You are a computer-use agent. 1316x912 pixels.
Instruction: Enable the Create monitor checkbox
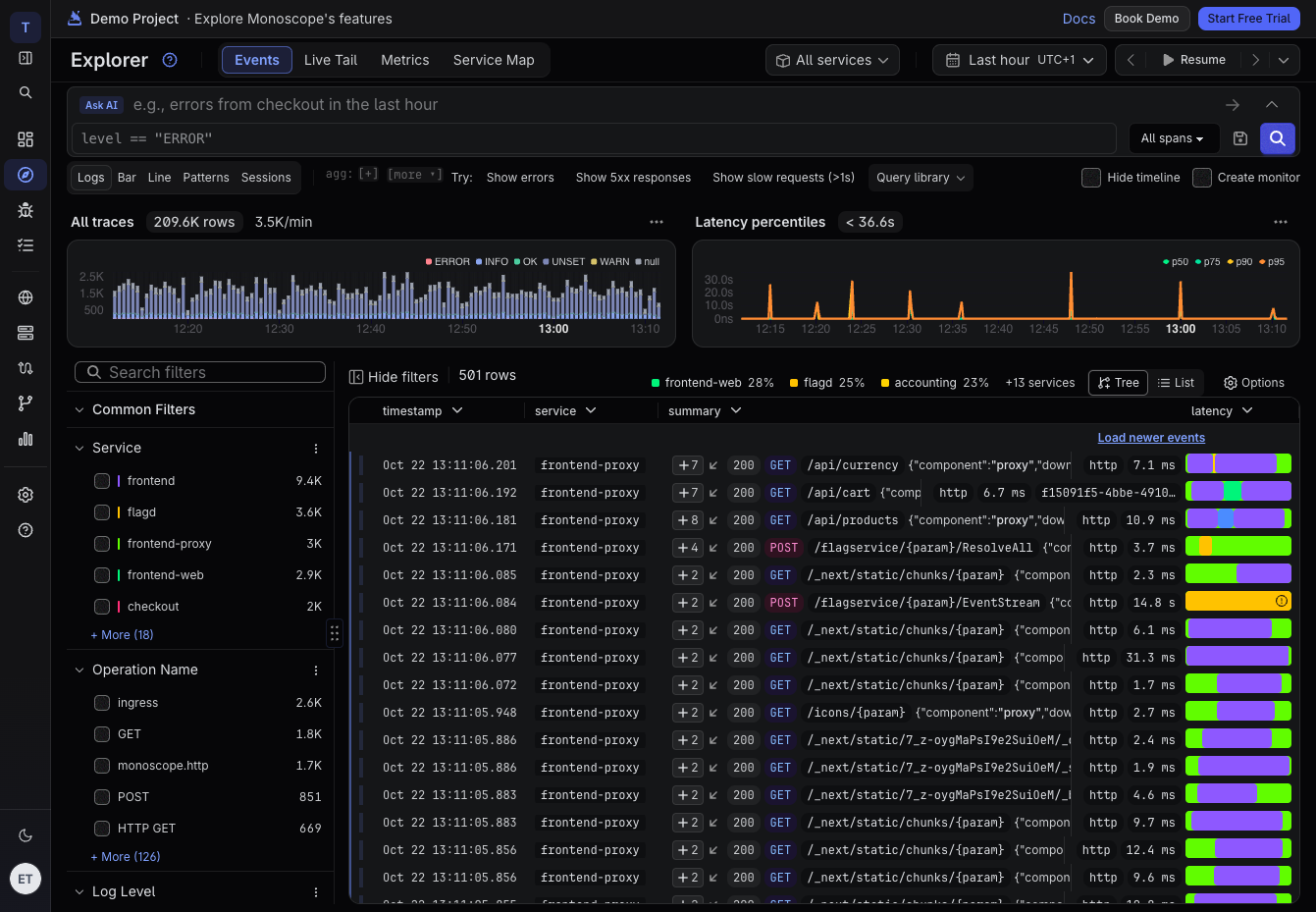[1202, 178]
